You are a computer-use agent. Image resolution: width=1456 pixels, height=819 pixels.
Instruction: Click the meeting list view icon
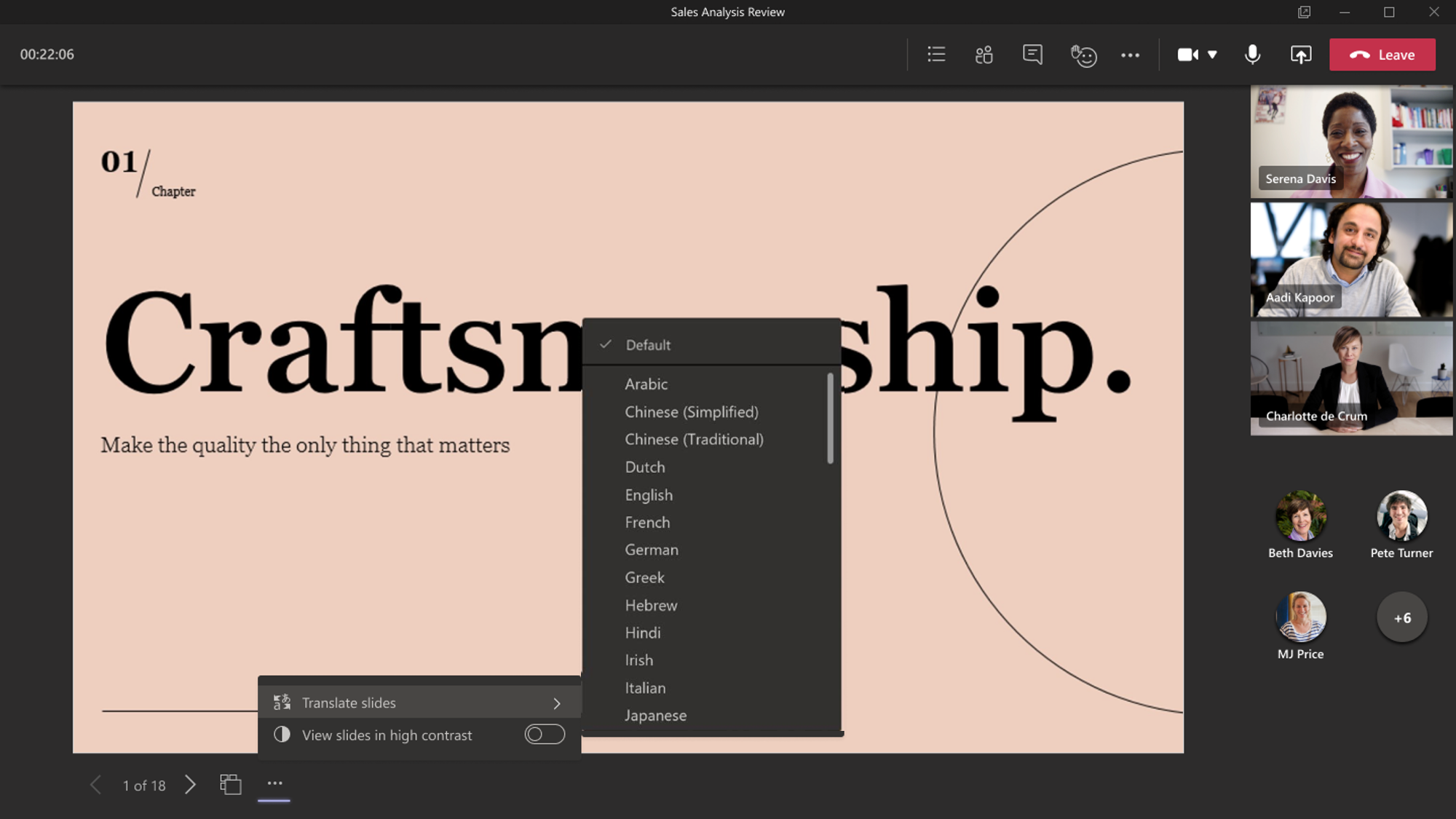pyautogui.click(x=935, y=54)
